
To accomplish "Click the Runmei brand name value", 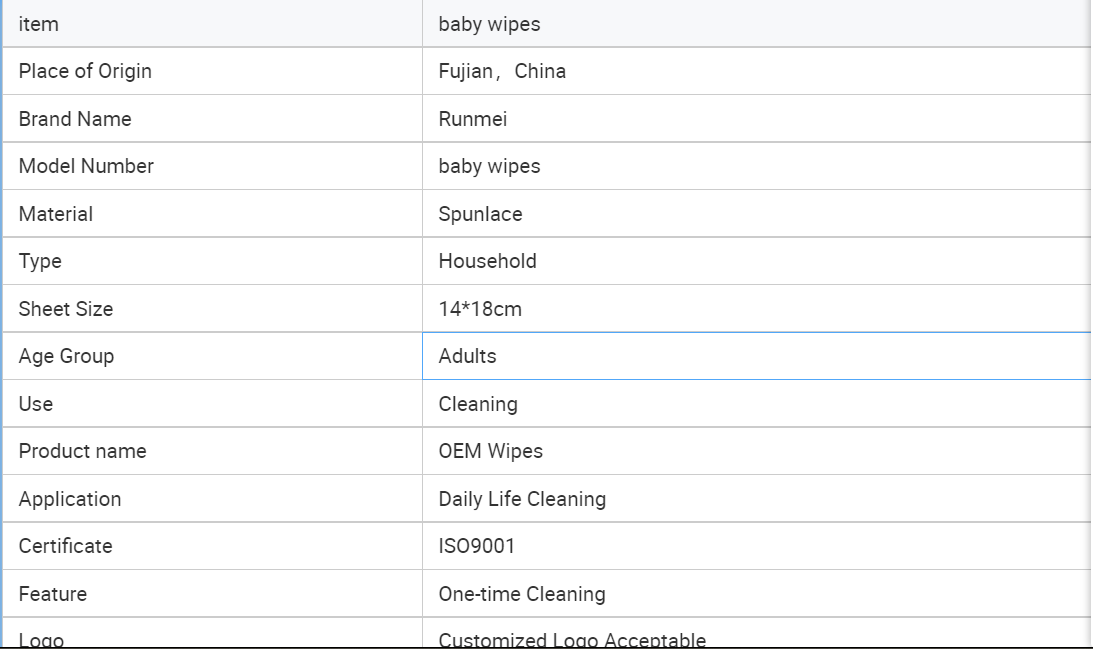I will click(473, 119).
